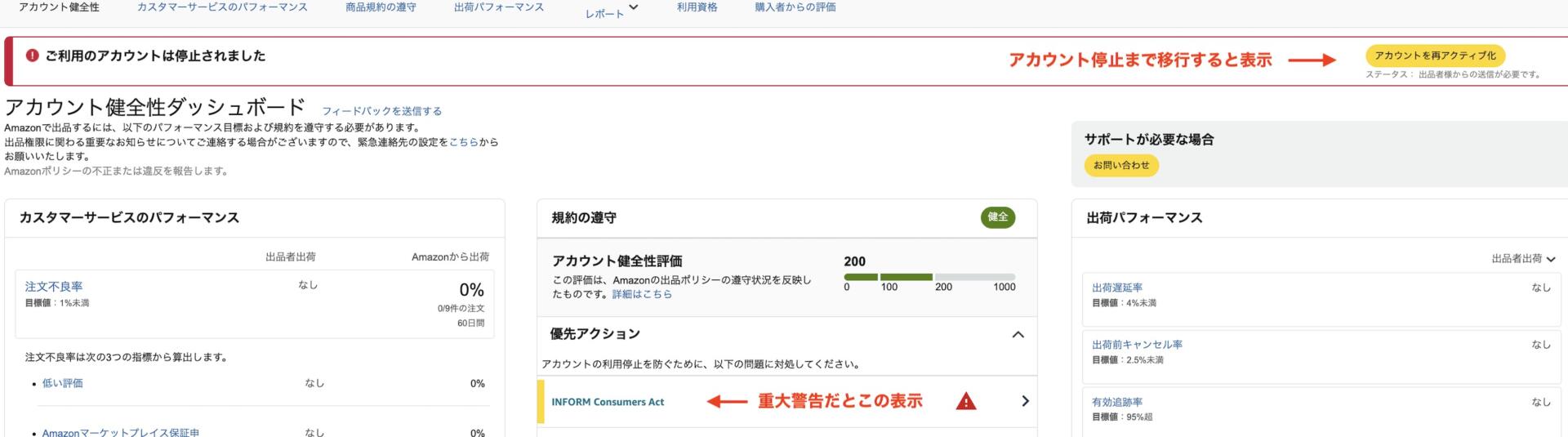Click the お問い合わせ button
The image size is (1568, 437).
pos(1121,165)
